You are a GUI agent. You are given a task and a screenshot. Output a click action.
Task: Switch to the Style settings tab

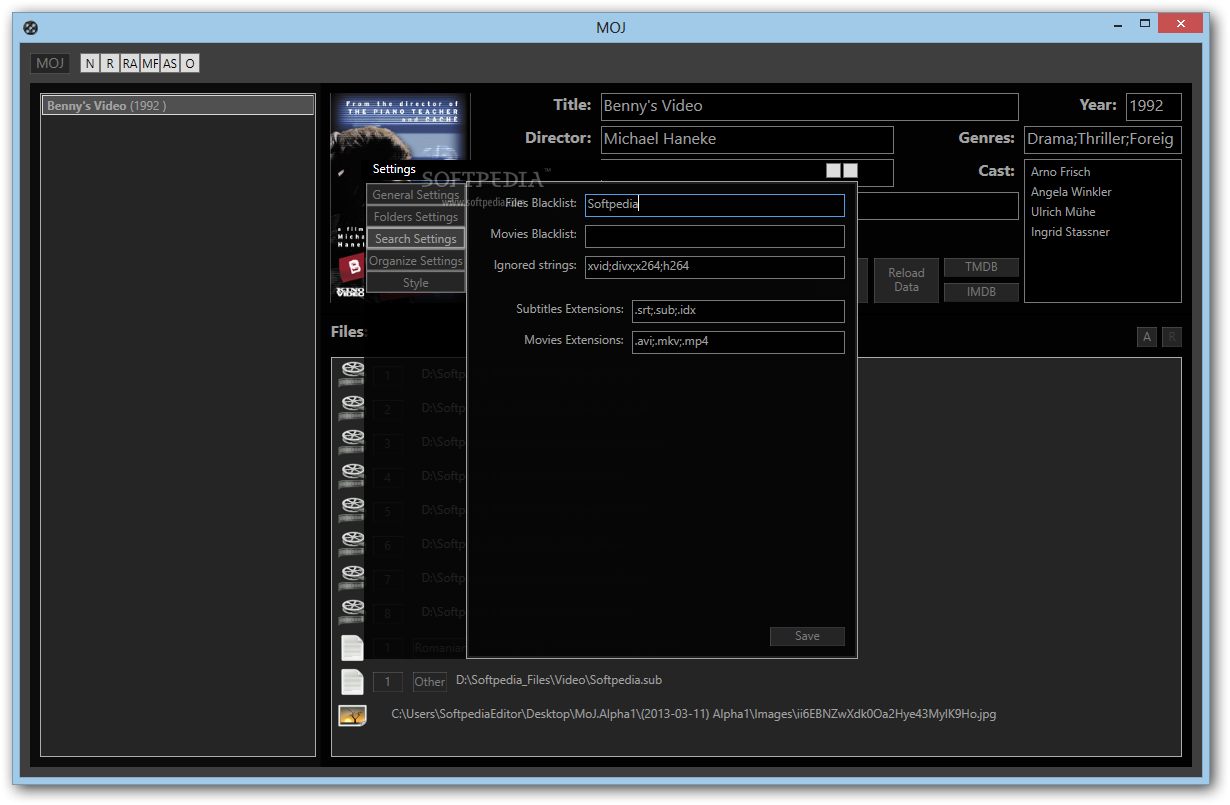point(416,283)
